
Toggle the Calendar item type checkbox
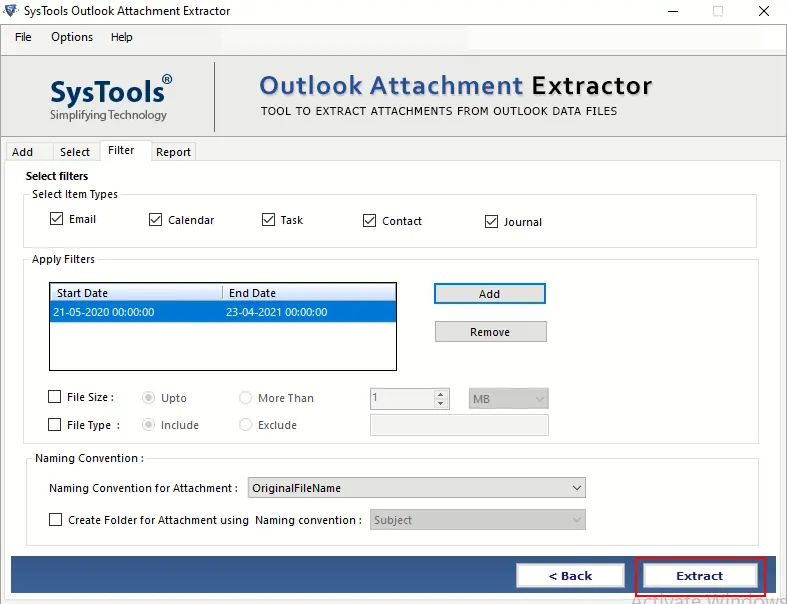click(155, 220)
